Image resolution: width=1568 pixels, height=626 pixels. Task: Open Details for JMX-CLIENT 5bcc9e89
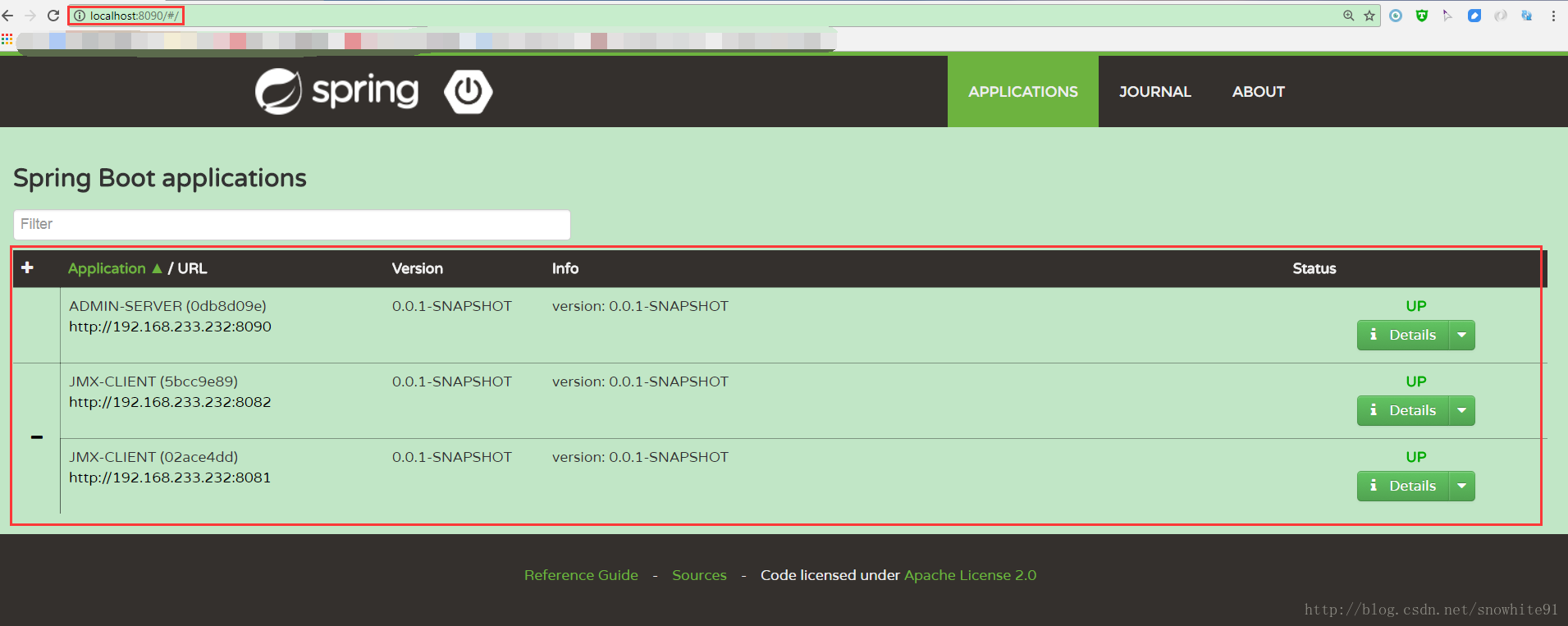click(x=1403, y=410)
